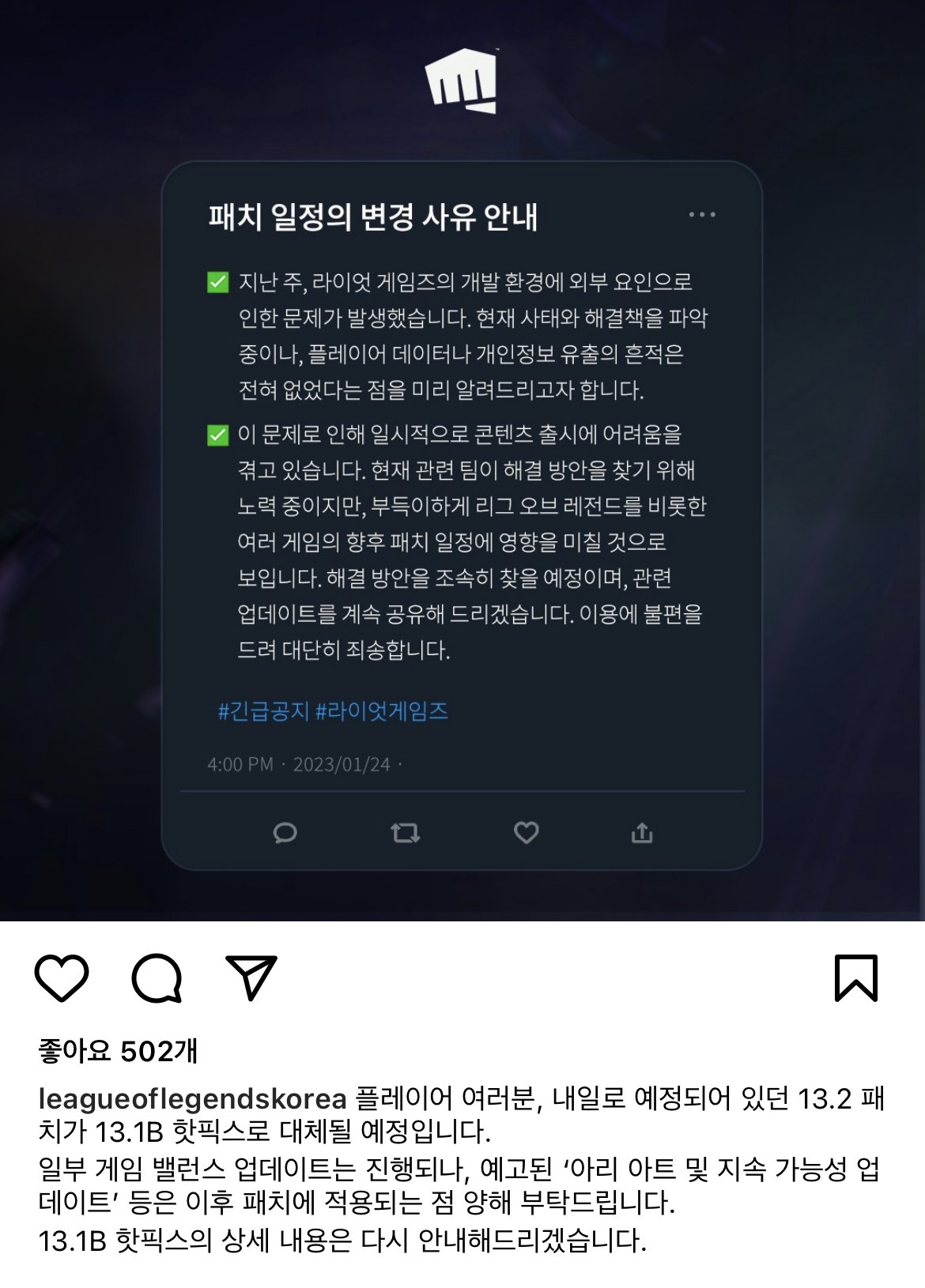Click the small heart icon inside the card
Image resolution: width=925 pixels, height=1288 pixels.
coord(527,832)
